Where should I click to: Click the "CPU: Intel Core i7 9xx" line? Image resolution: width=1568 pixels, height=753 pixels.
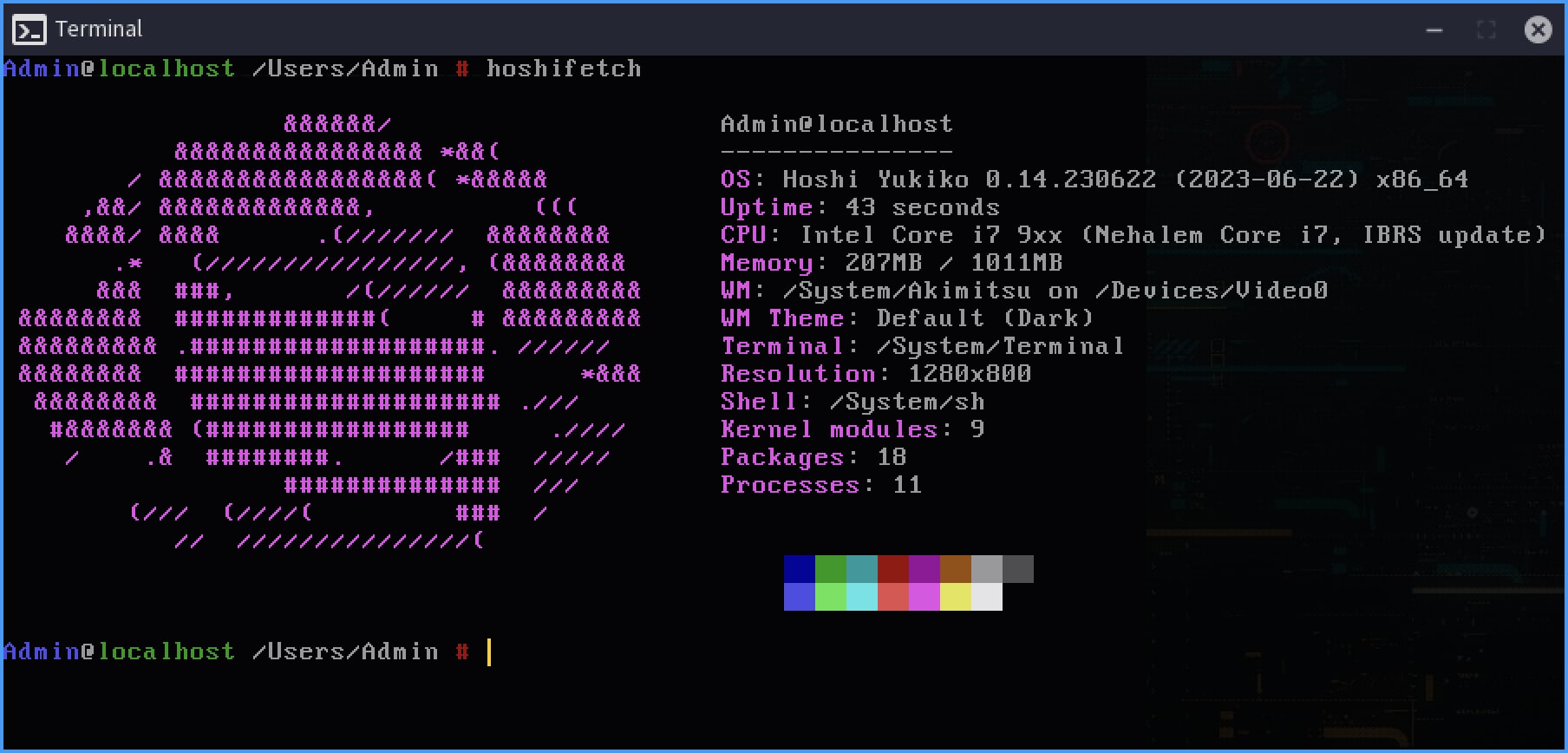click(1134, 235)
